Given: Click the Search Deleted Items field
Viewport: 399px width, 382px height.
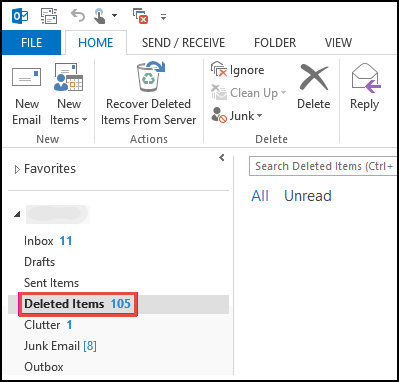Looking at the screenshot, I should point(323,166).
